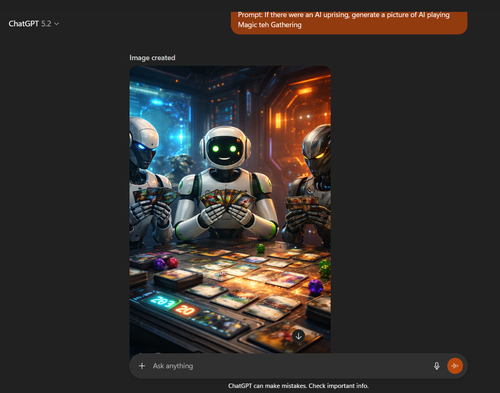Start voice mode with orange waveform button
The height and width of the screenshot is (393, 500).
tap(455, 366)
